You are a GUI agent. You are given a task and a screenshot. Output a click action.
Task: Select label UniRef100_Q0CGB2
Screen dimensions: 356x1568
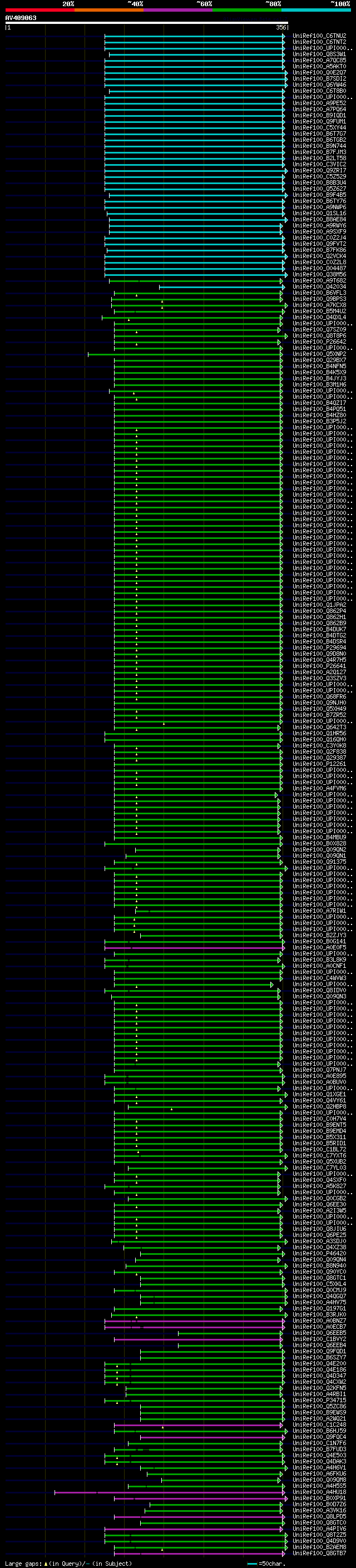[x=319, y=1198]
